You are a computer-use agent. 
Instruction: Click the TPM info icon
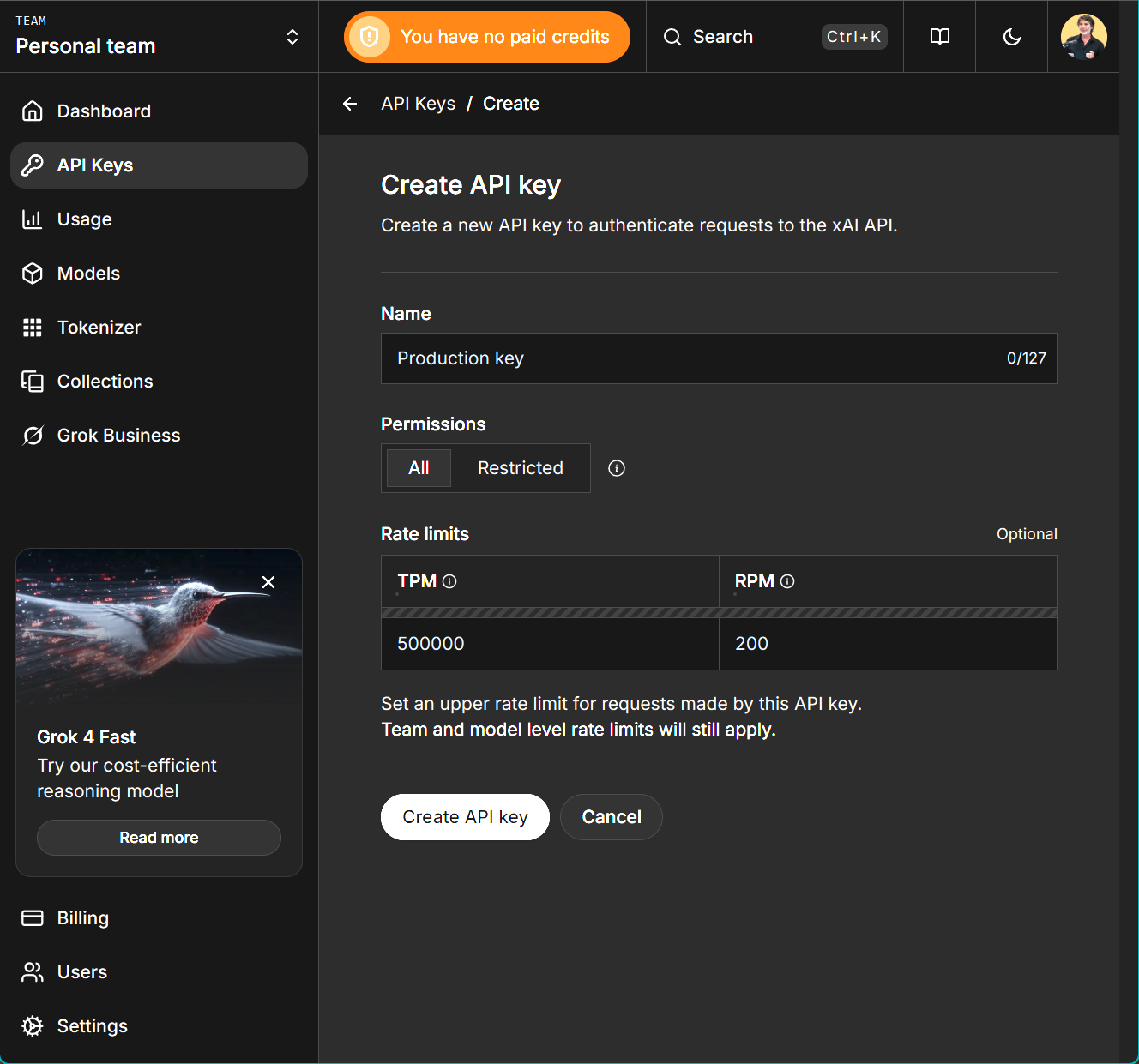pyautogui.click(x=449, y=581)
